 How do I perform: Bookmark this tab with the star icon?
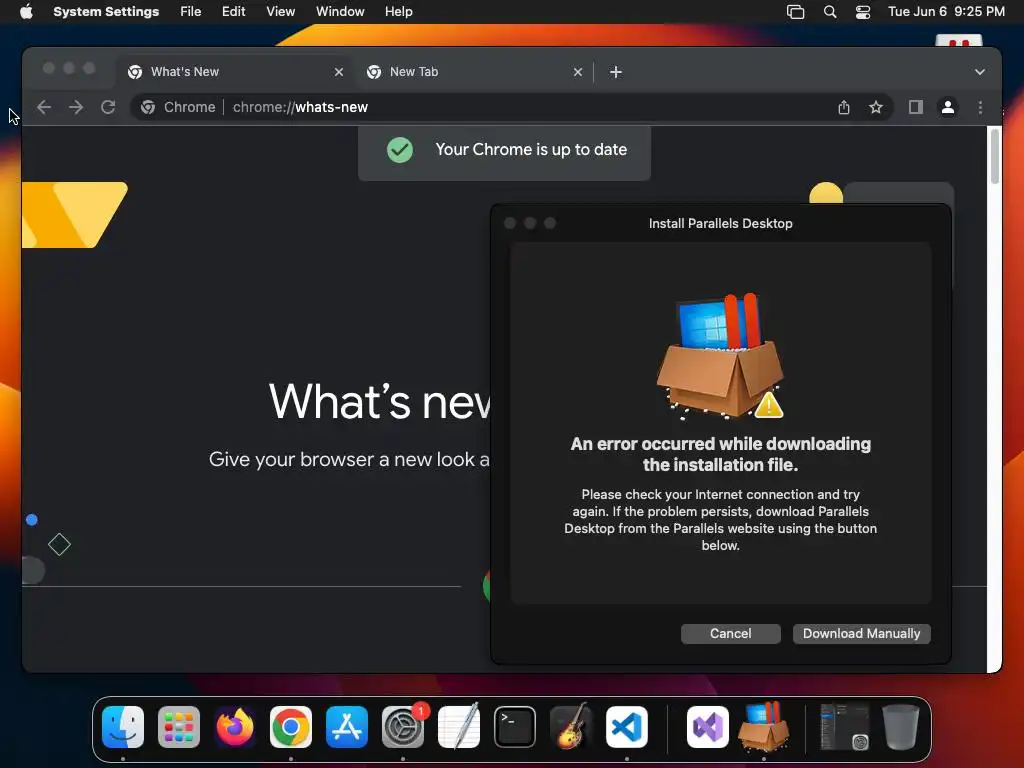pyautogui.click(x=876, y=107)
